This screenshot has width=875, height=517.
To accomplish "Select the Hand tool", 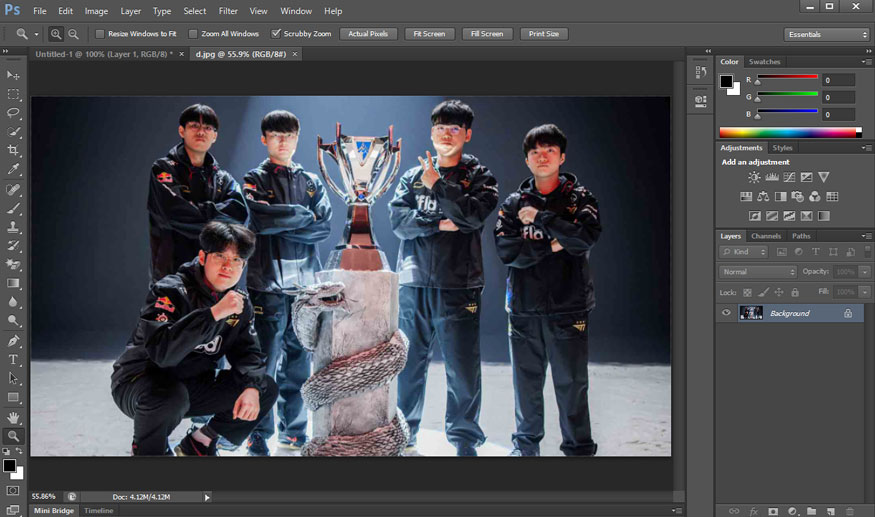I will [13, 418].
